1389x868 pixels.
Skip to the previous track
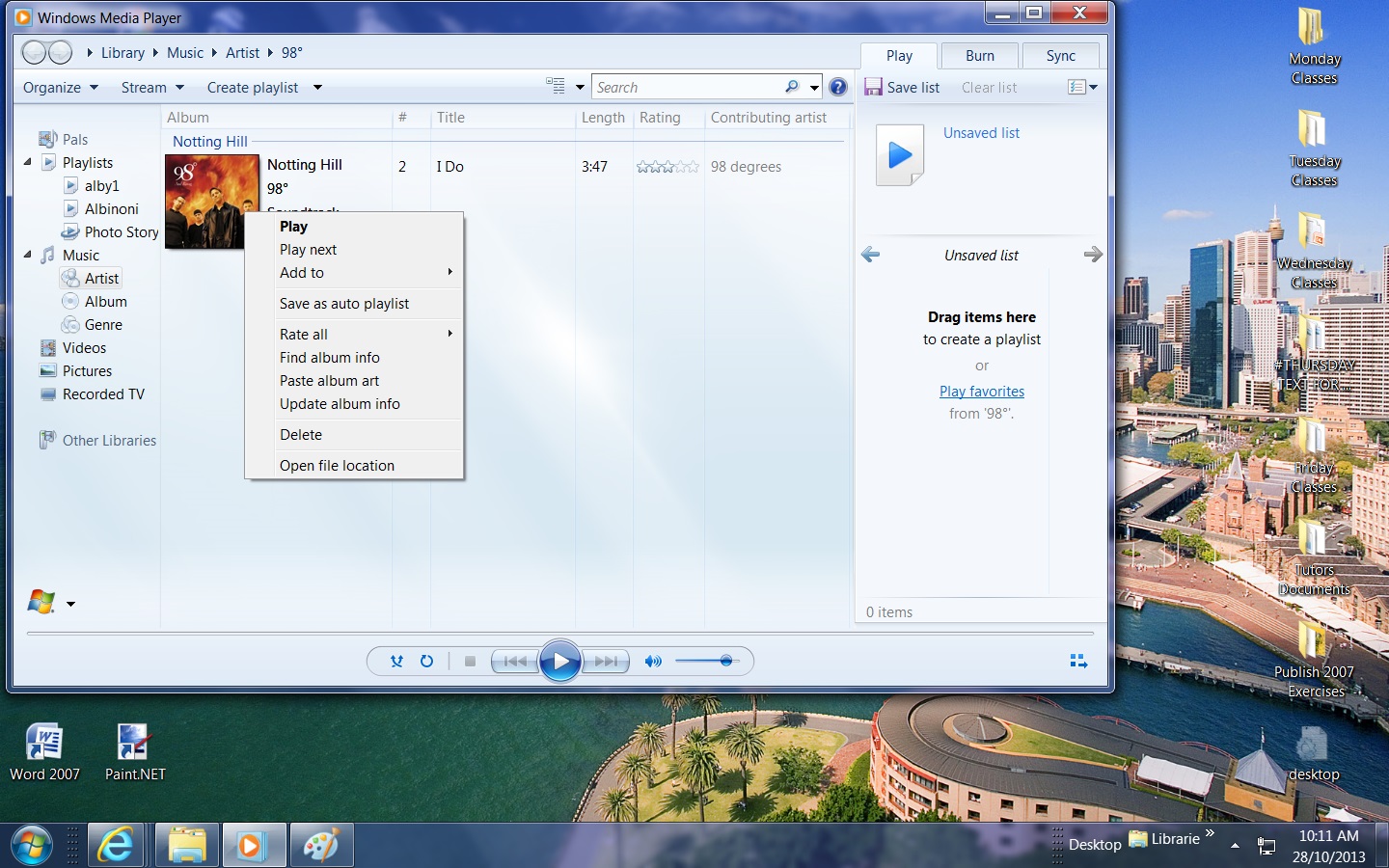tap(515, 662)
